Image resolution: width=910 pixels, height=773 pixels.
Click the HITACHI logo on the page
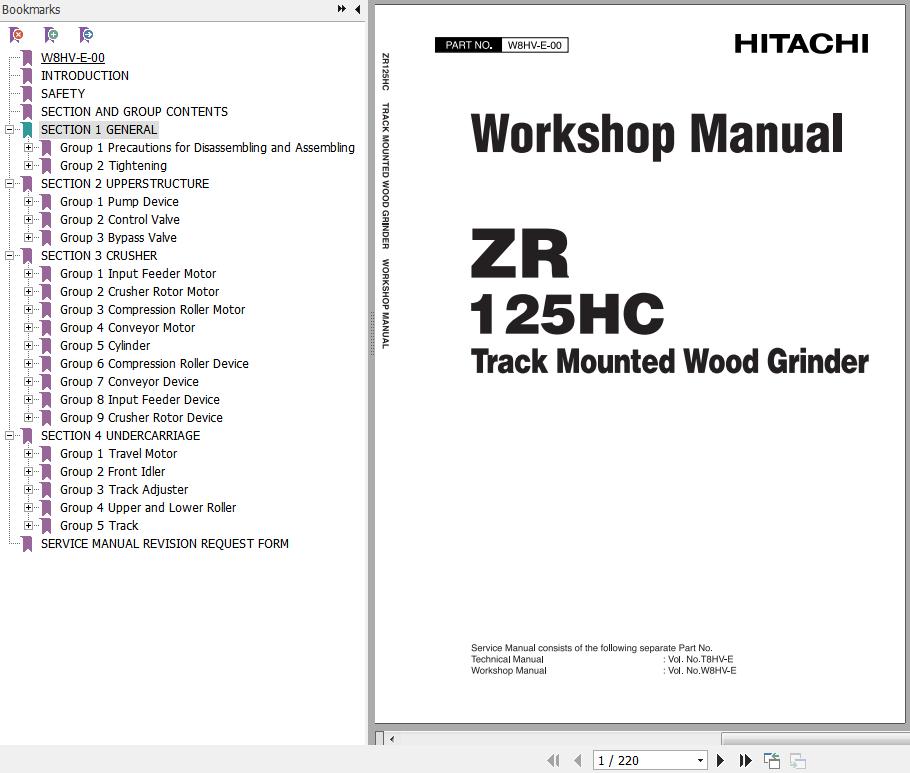[x=801, y=44]
